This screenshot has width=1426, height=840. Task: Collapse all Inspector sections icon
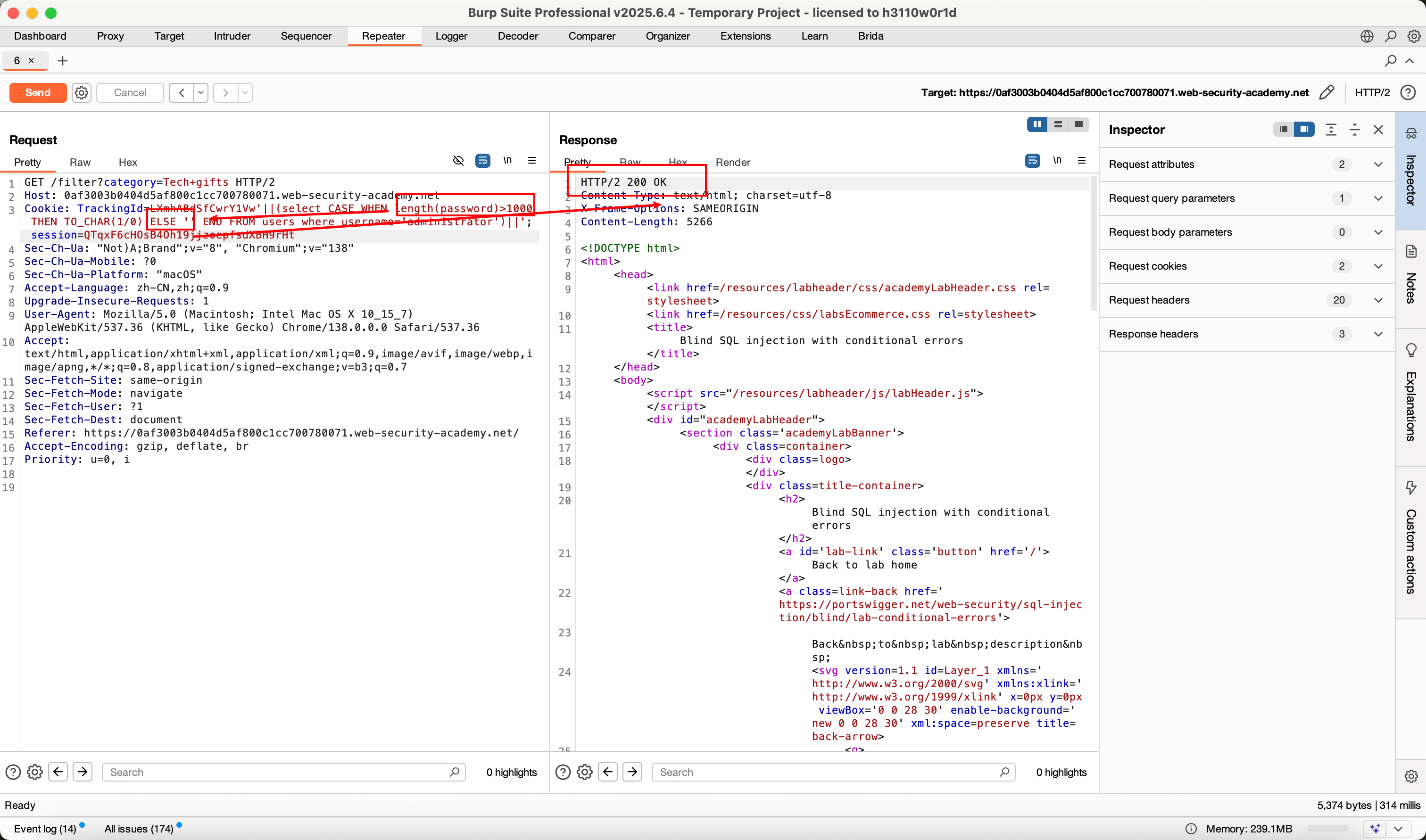(1355, 130)
